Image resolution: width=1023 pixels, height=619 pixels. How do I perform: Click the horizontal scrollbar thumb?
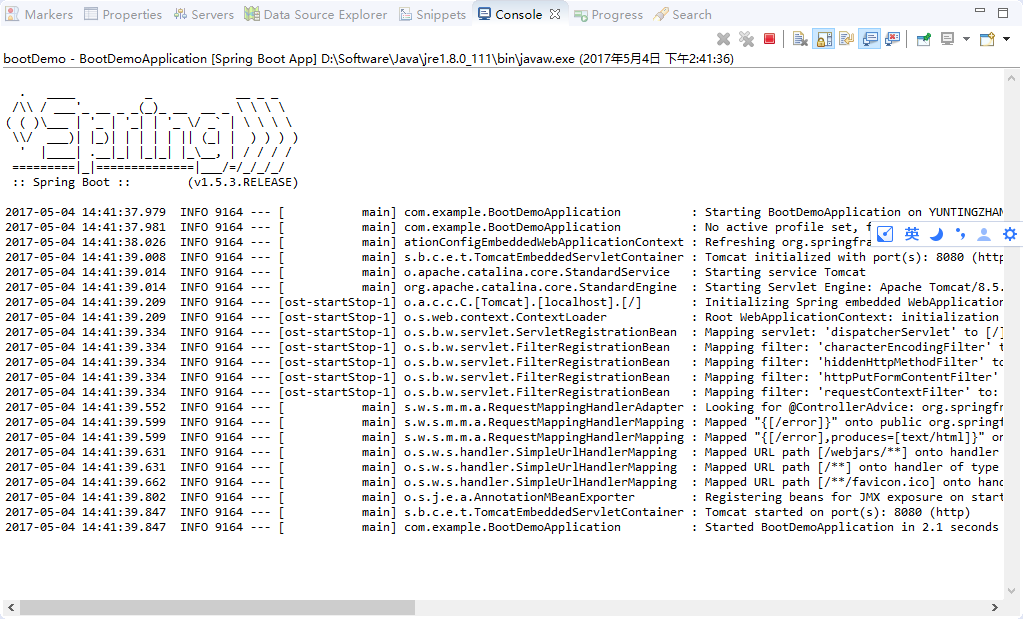tap(217, 607)
